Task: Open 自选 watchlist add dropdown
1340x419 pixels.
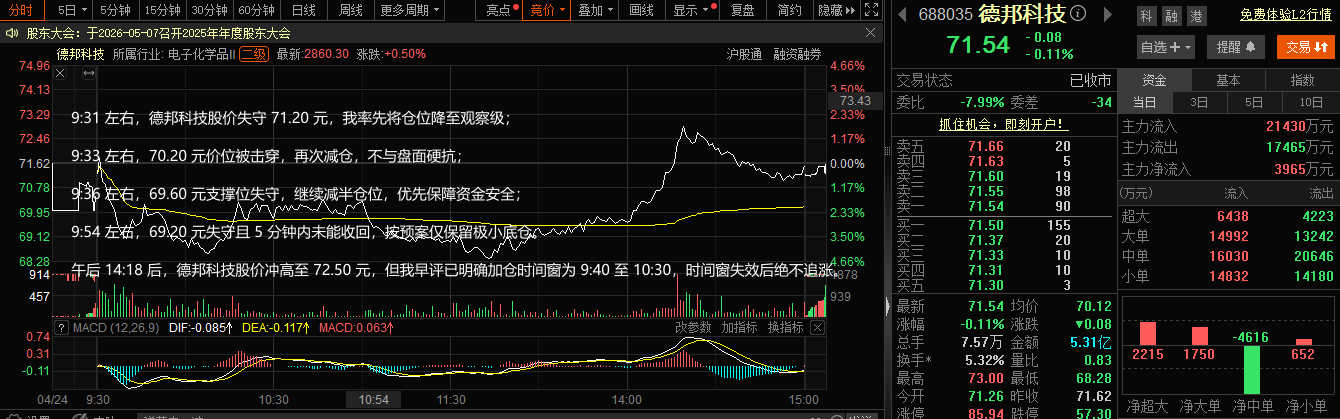Action: tap(1166, 46)
